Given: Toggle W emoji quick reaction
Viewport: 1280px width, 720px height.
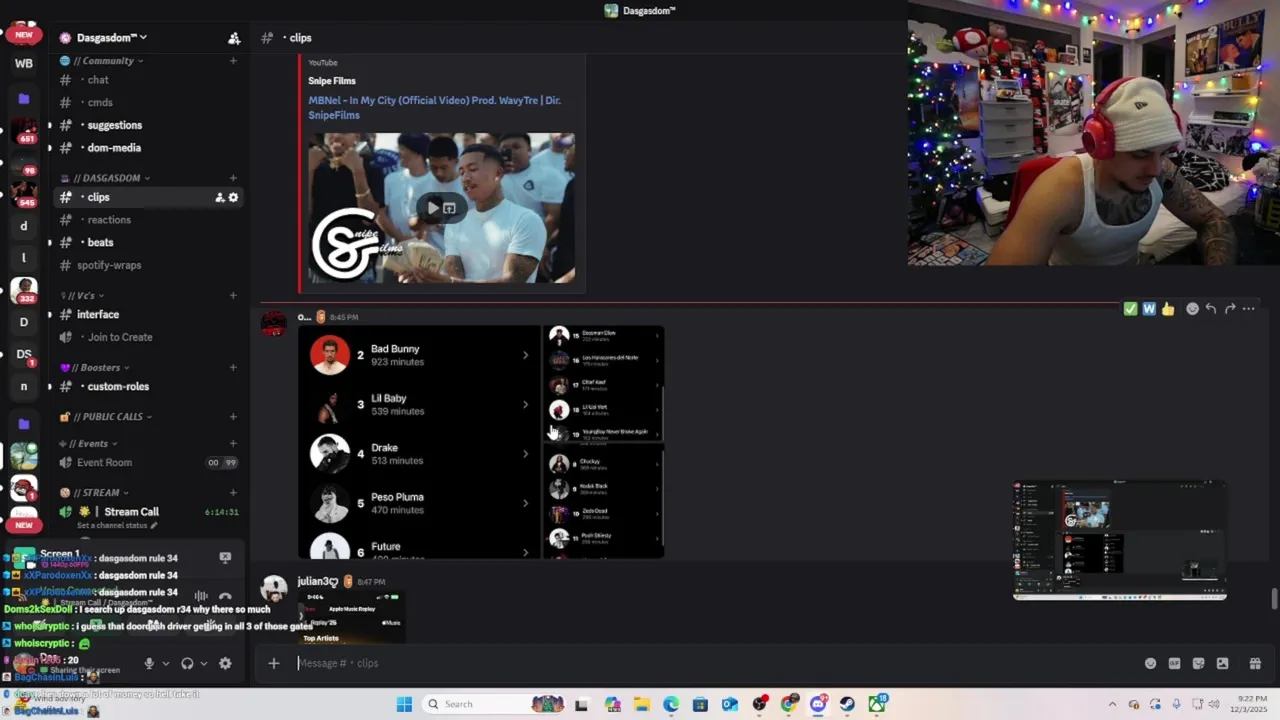Looking at the screenshot, I should tap(1149, 309).
